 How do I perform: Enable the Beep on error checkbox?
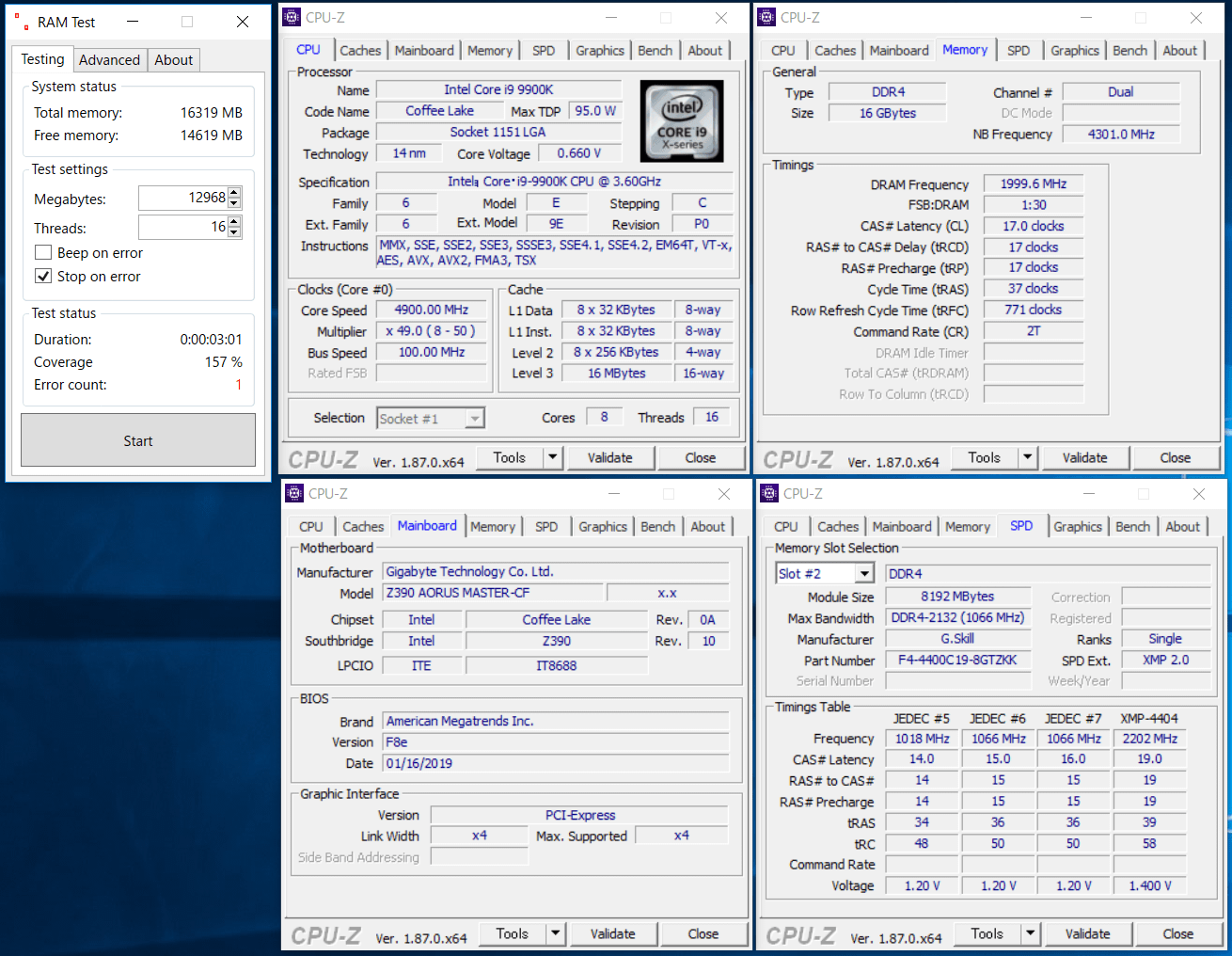coord(43,252)
